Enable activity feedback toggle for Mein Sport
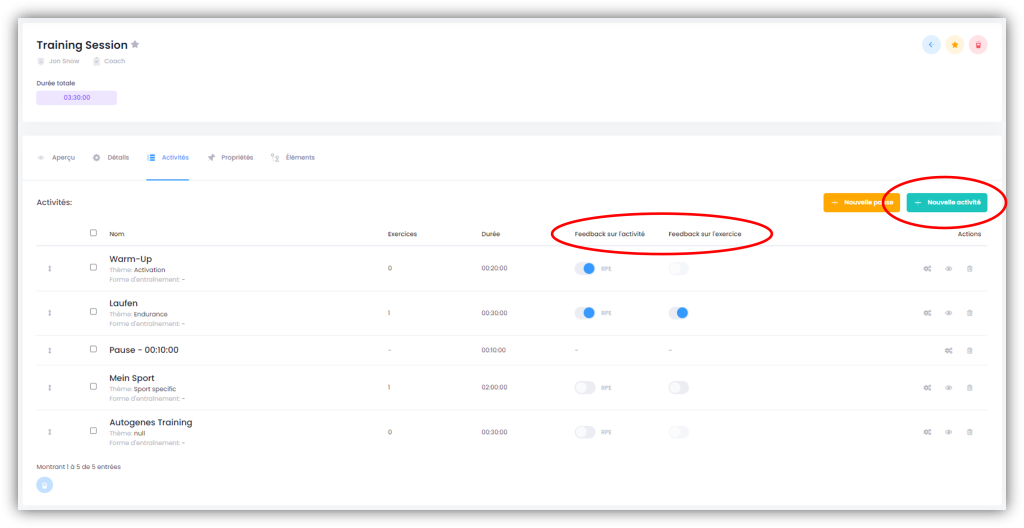1024x528 pixels. coord(584,387)
